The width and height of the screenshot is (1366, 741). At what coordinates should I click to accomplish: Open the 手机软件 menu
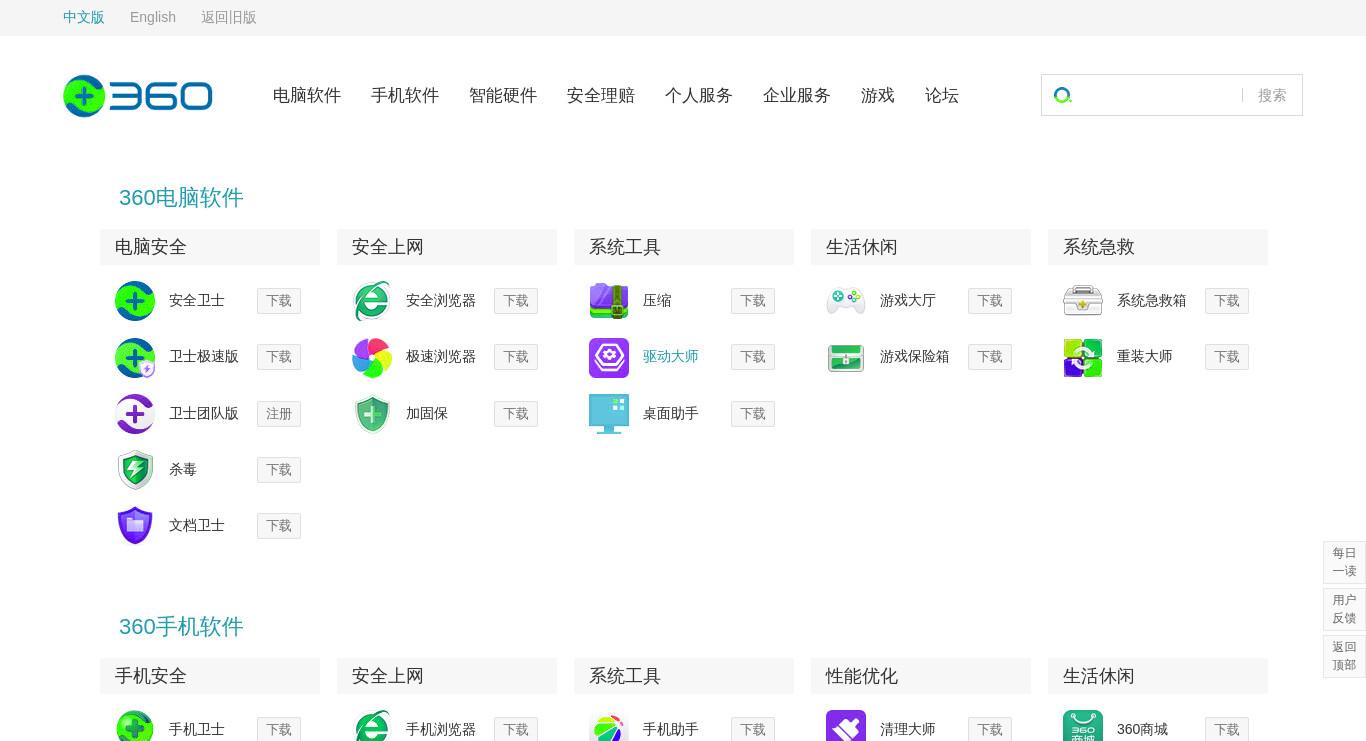click(405, 95)
